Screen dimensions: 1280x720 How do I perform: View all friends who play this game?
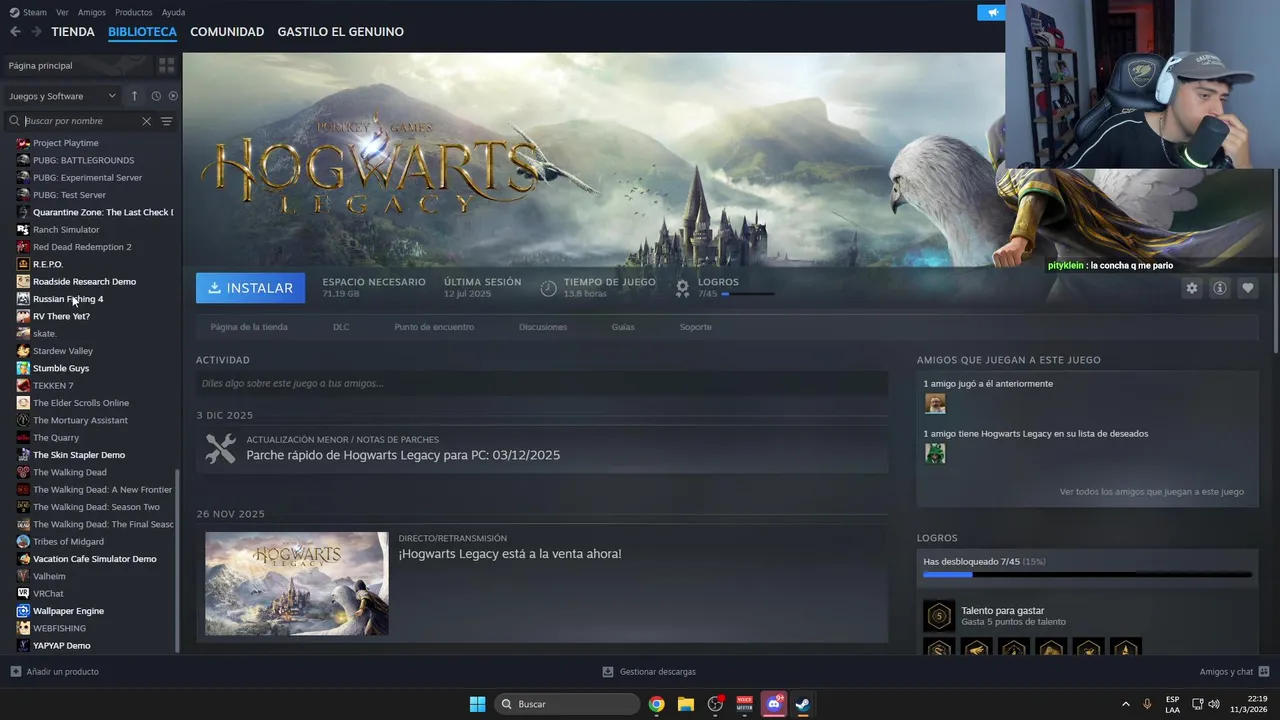tap(1152, 492)
